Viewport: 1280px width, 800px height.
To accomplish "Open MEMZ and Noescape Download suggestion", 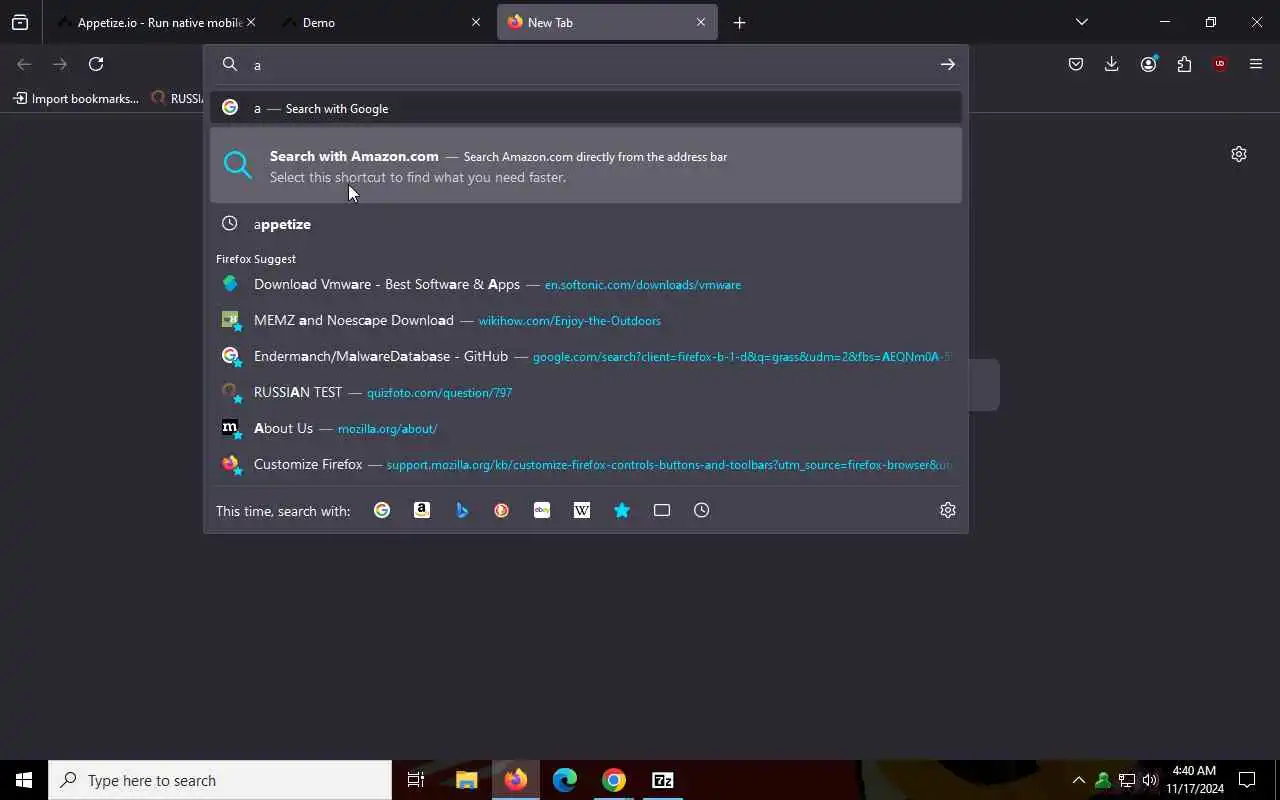I will point(586,320).
